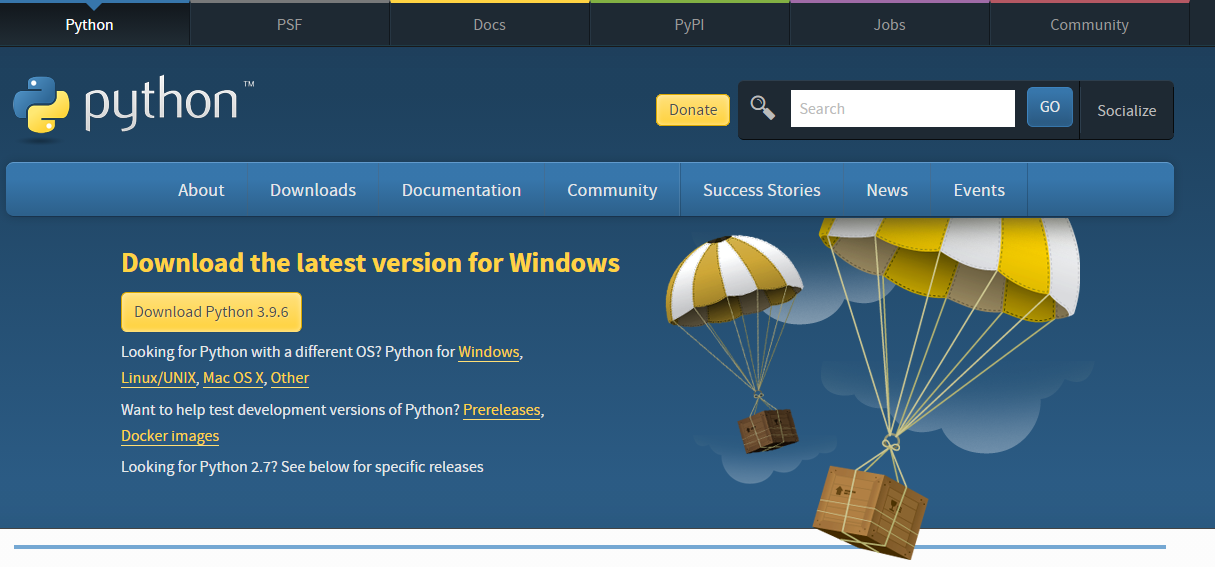Open the Docs top tab
1215x567 pixels.
click(489, 25)
